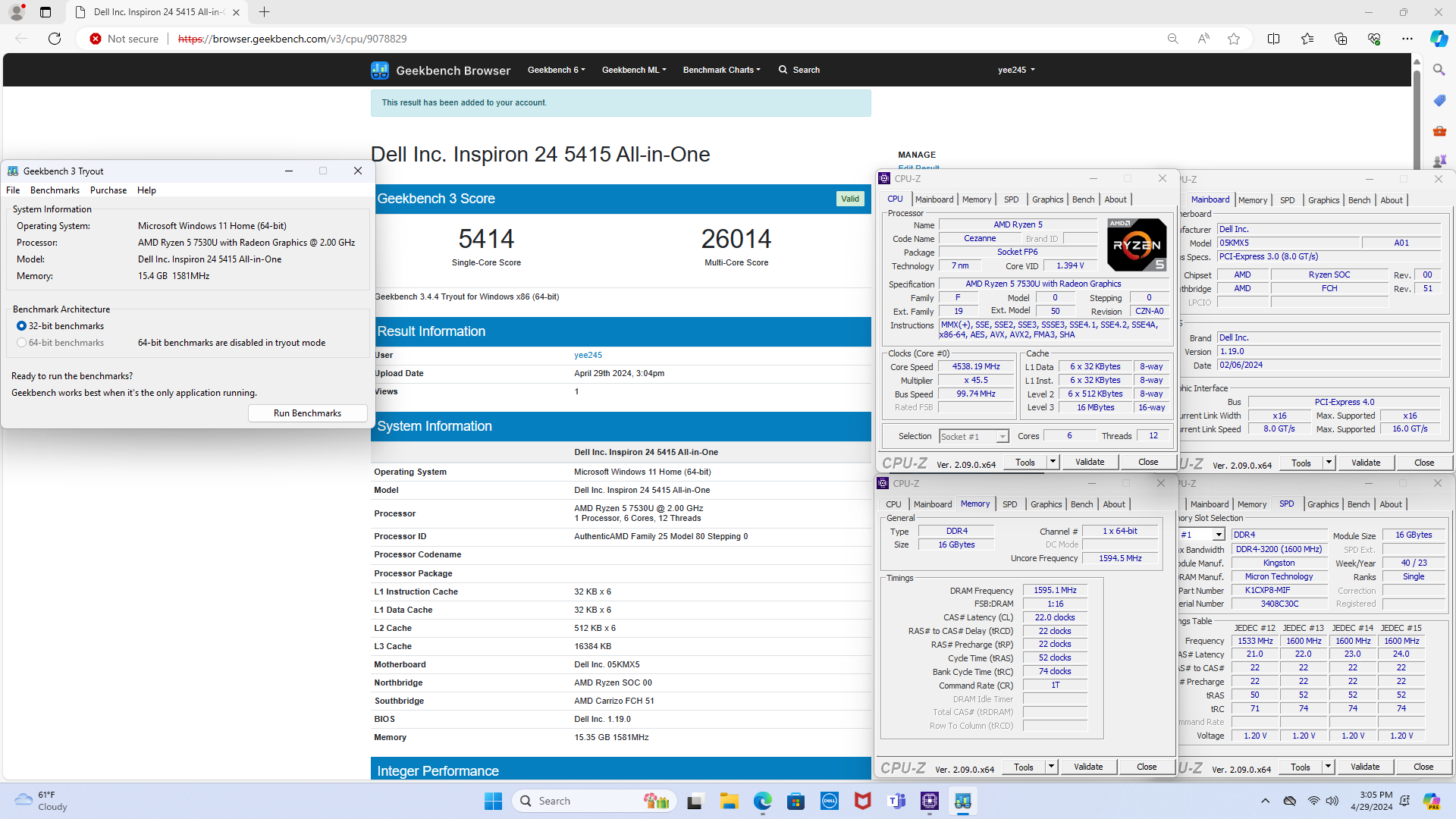Click Run Benchmarks button

[307, 413]
